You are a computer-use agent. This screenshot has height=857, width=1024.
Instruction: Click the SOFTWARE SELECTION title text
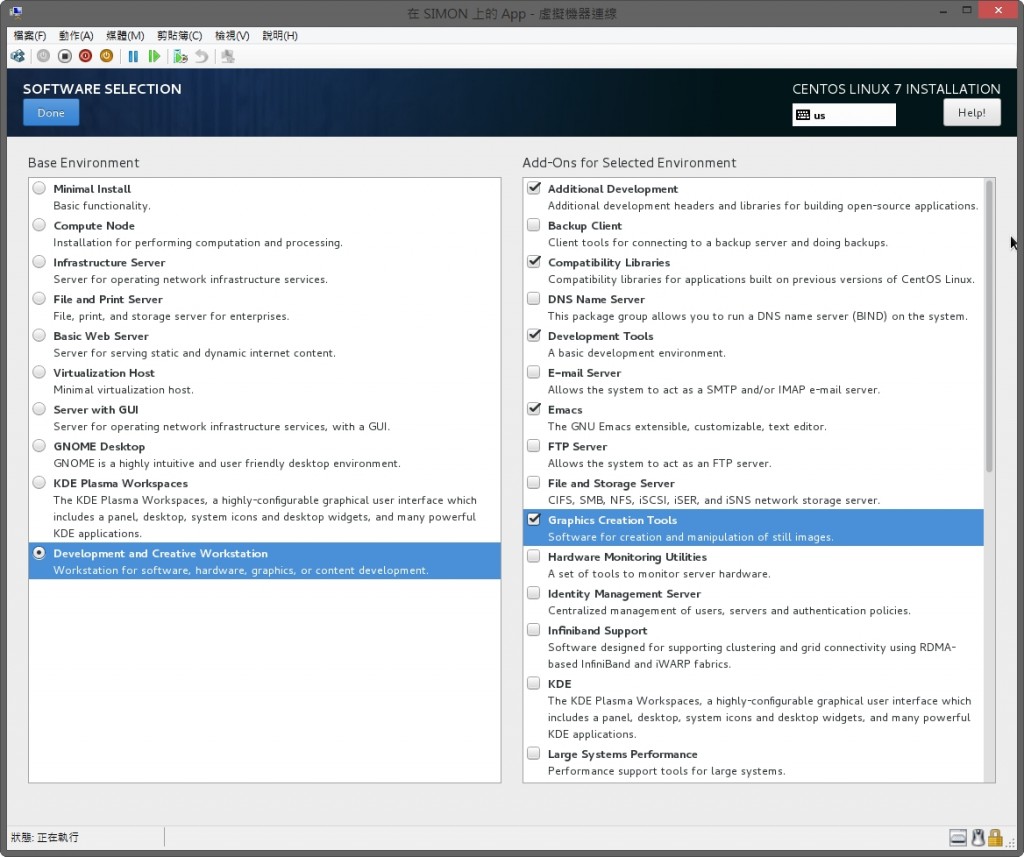pos(102,89)
